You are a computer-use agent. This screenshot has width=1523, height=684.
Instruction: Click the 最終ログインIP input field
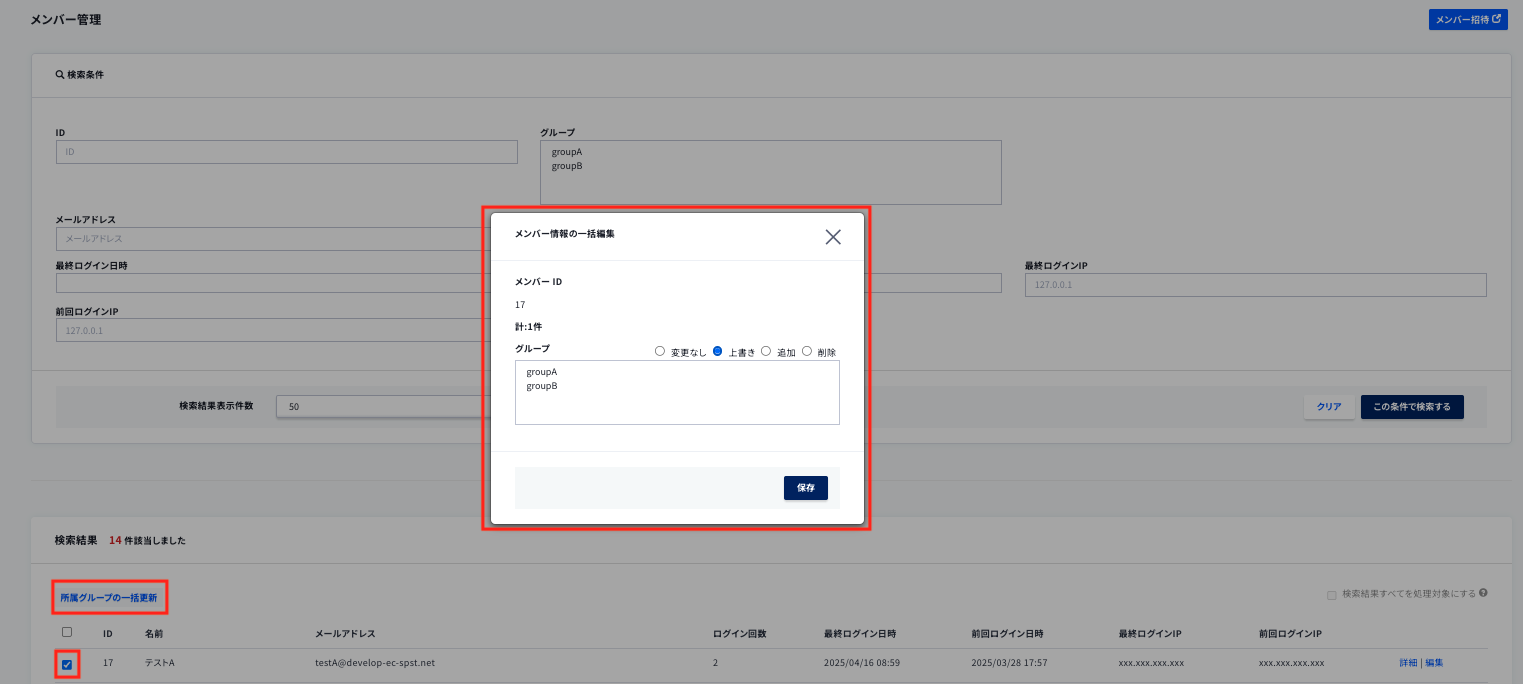1255,285
